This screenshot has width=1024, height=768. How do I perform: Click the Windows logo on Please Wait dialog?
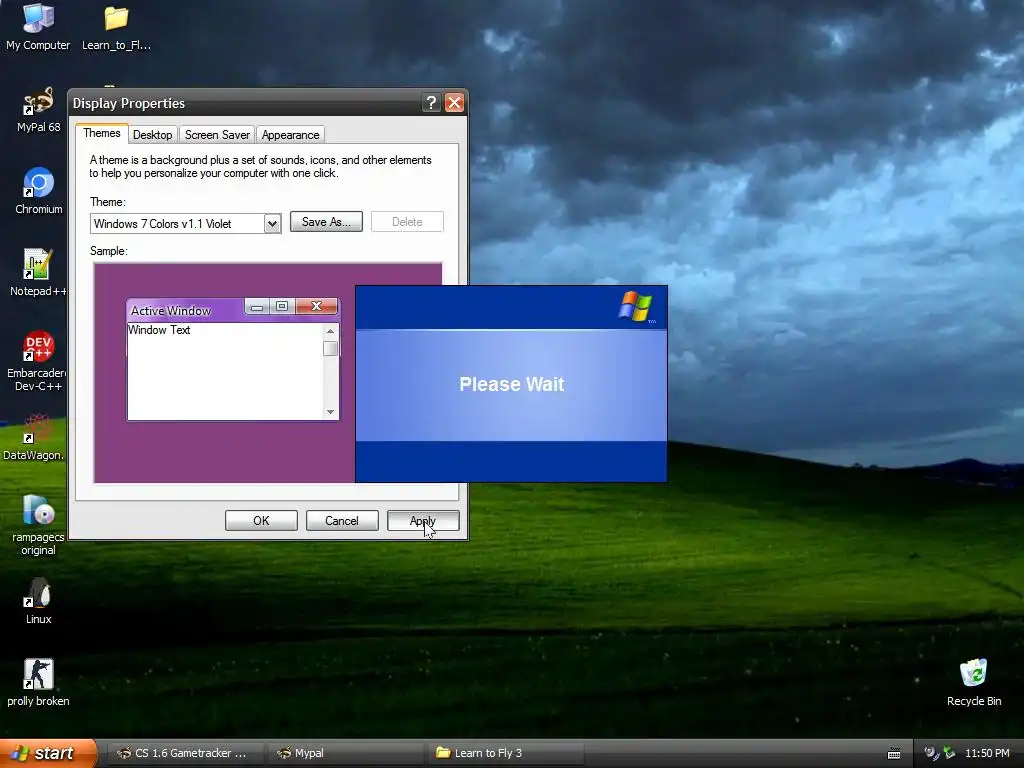635,307
